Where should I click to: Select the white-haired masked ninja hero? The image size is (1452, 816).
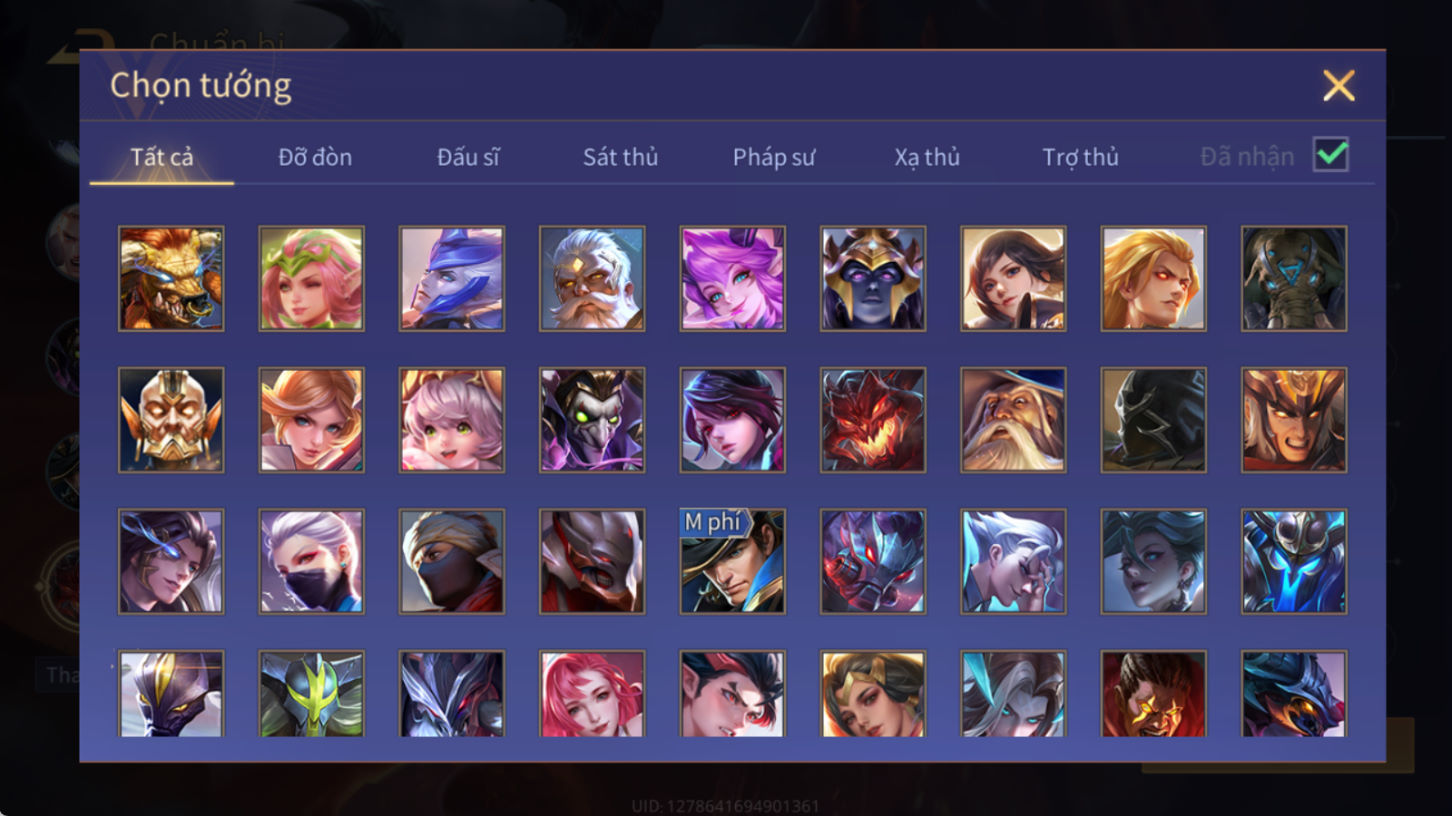click(x=311, y=561)
